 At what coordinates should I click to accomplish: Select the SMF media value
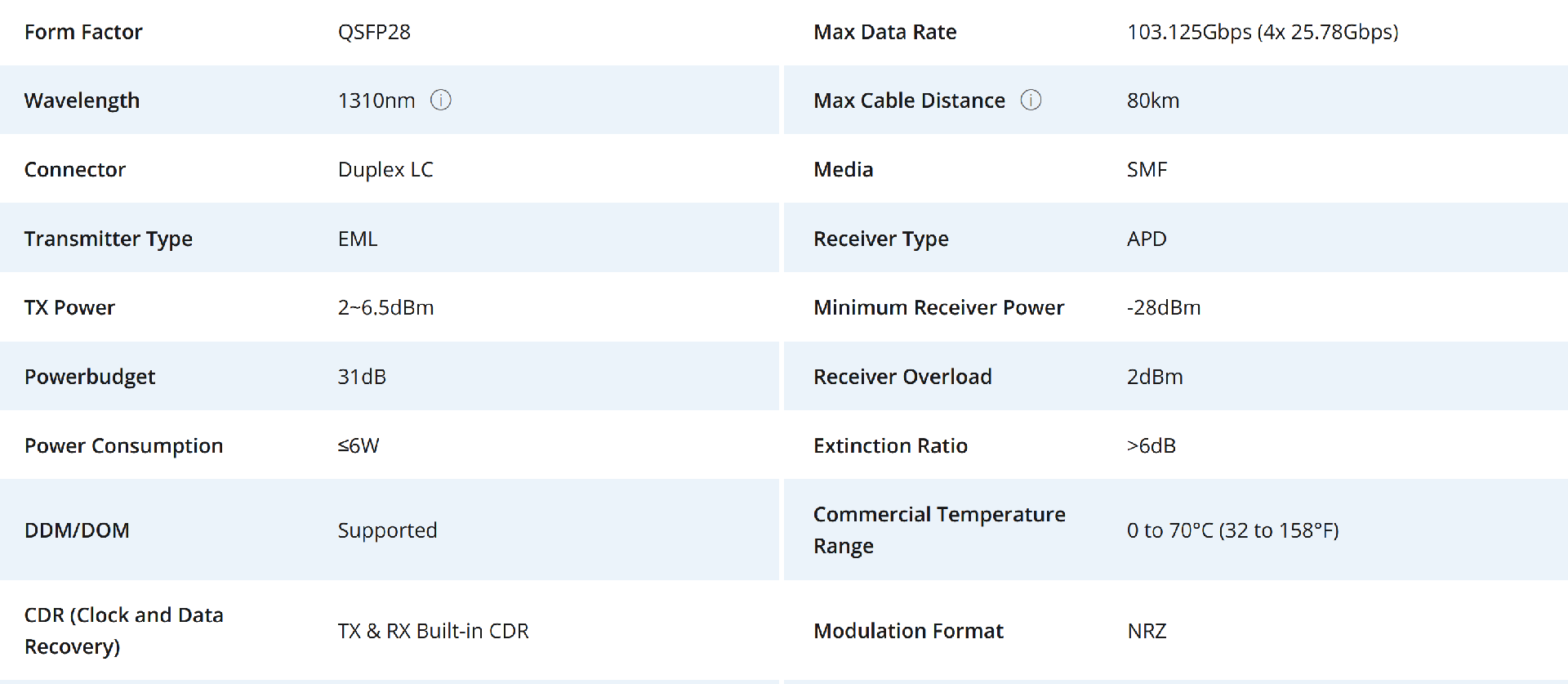pos(1147,169)
